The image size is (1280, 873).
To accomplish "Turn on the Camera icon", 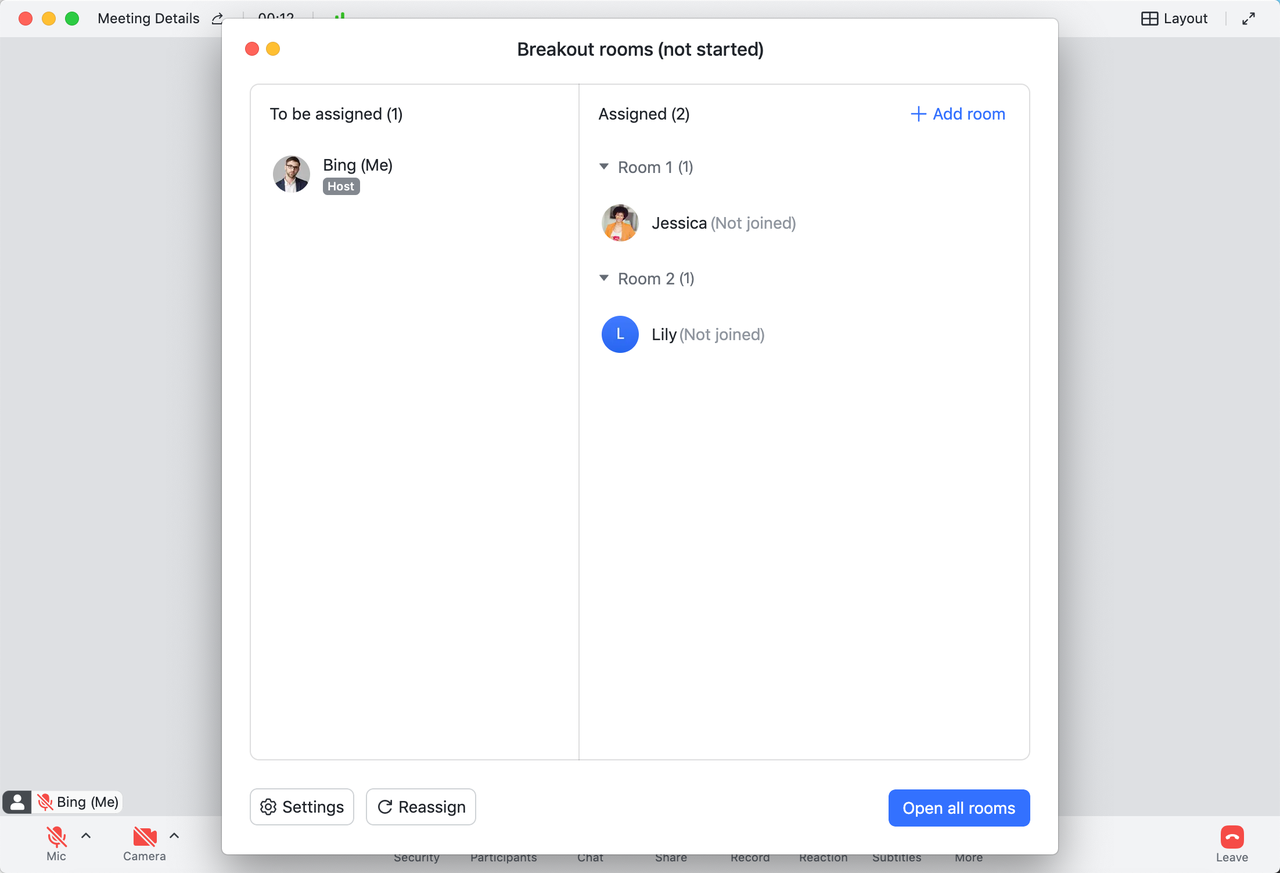I will click(x=145, y=837).
